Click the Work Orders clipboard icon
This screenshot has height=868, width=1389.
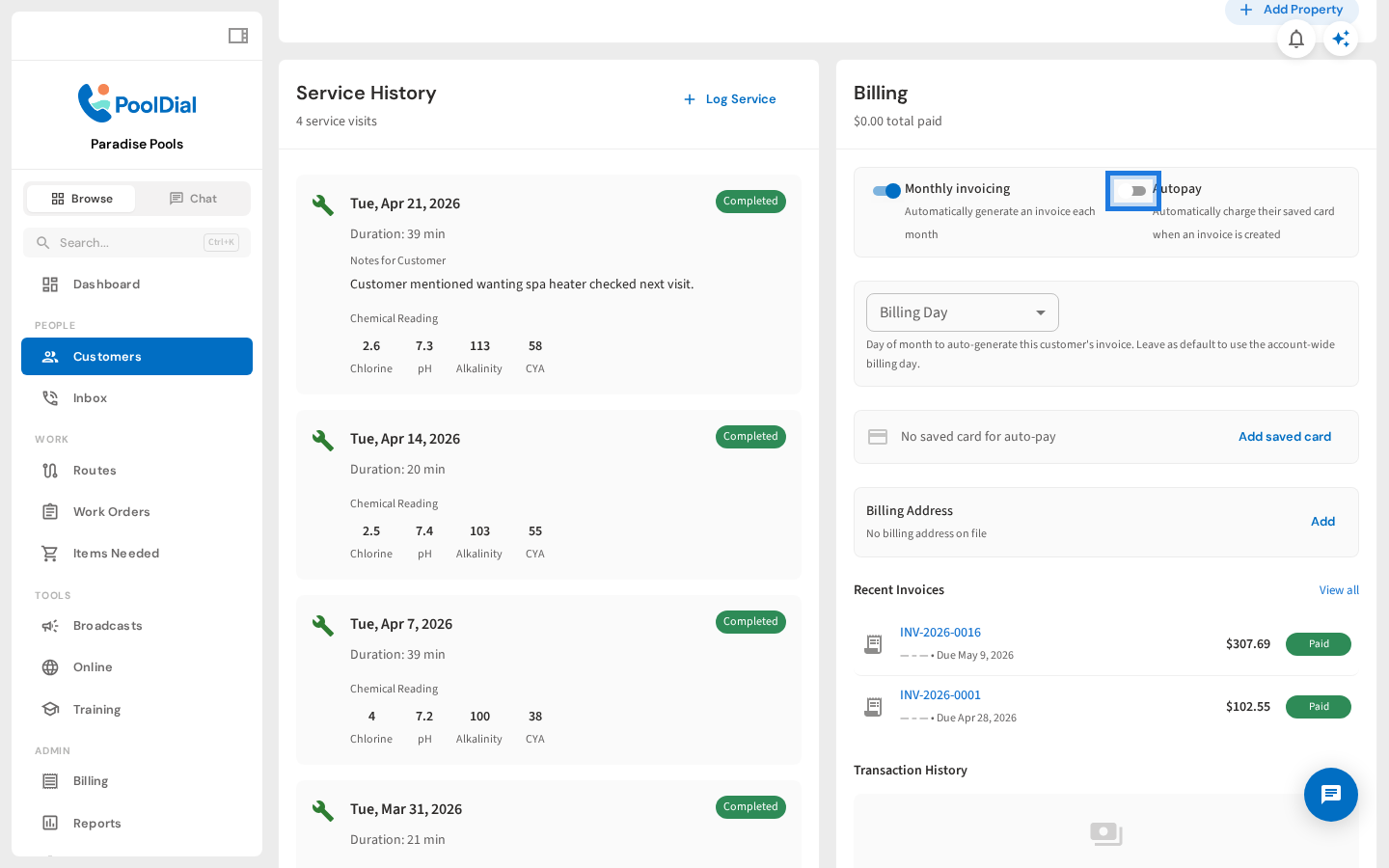tap(50, 512)
